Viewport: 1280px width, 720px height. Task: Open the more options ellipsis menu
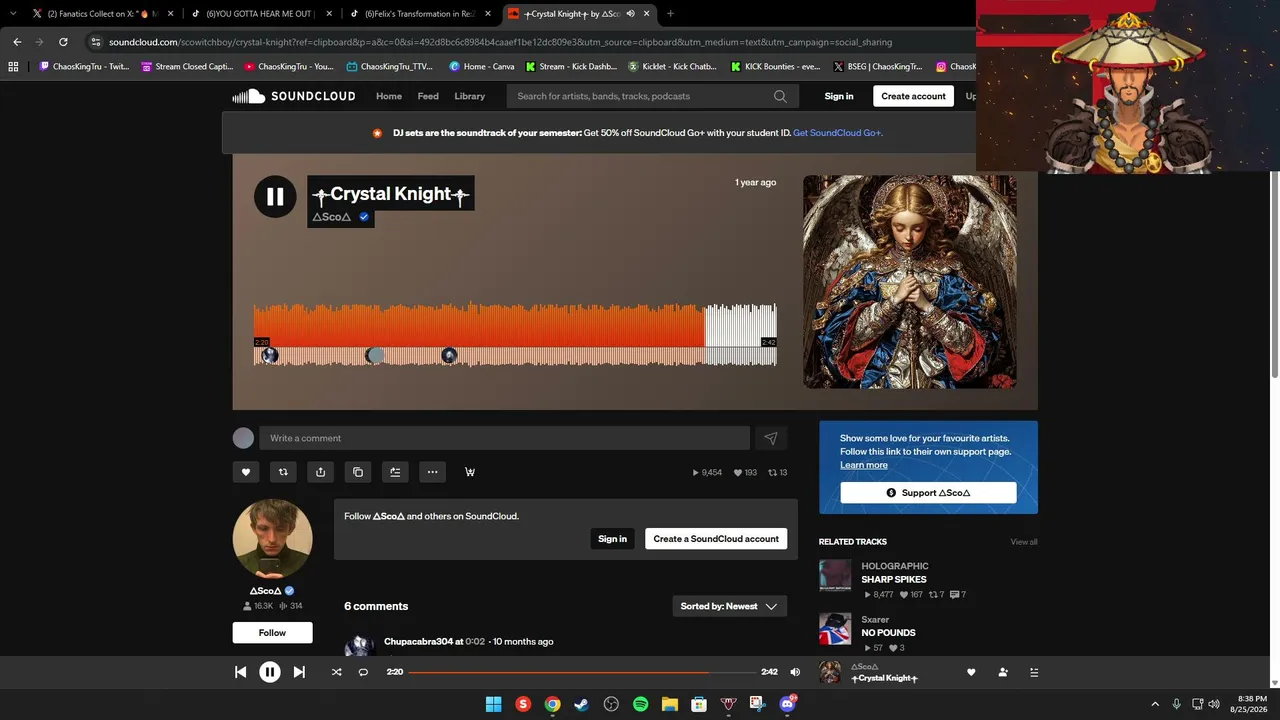432,472
